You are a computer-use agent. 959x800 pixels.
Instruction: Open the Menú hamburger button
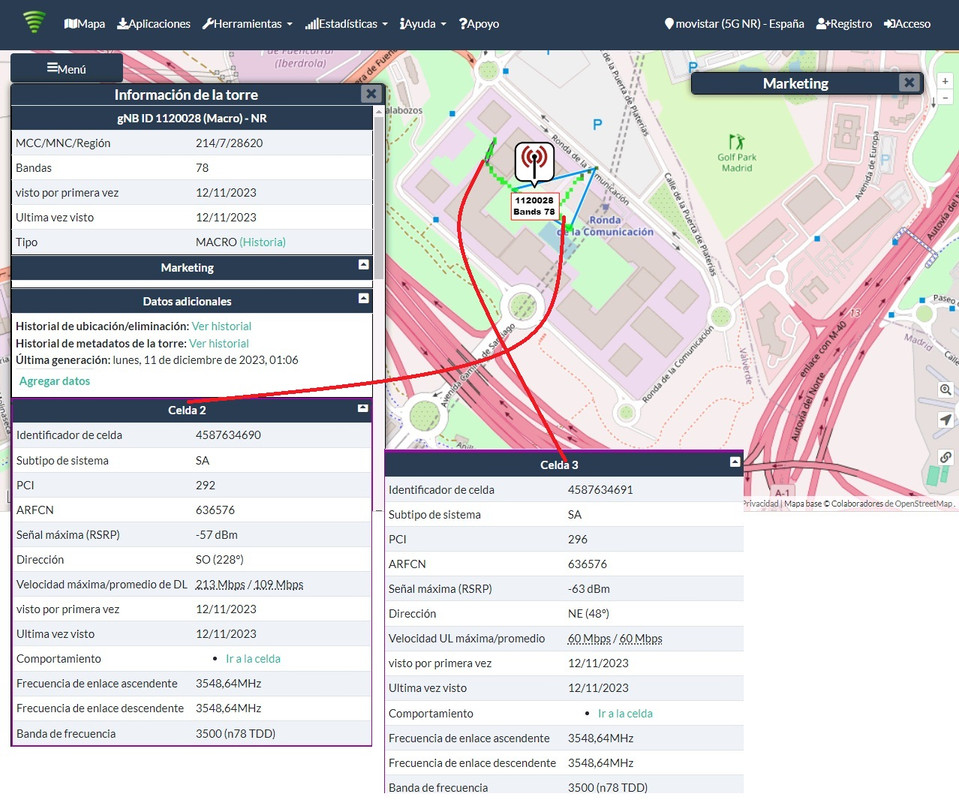(67, 69)
